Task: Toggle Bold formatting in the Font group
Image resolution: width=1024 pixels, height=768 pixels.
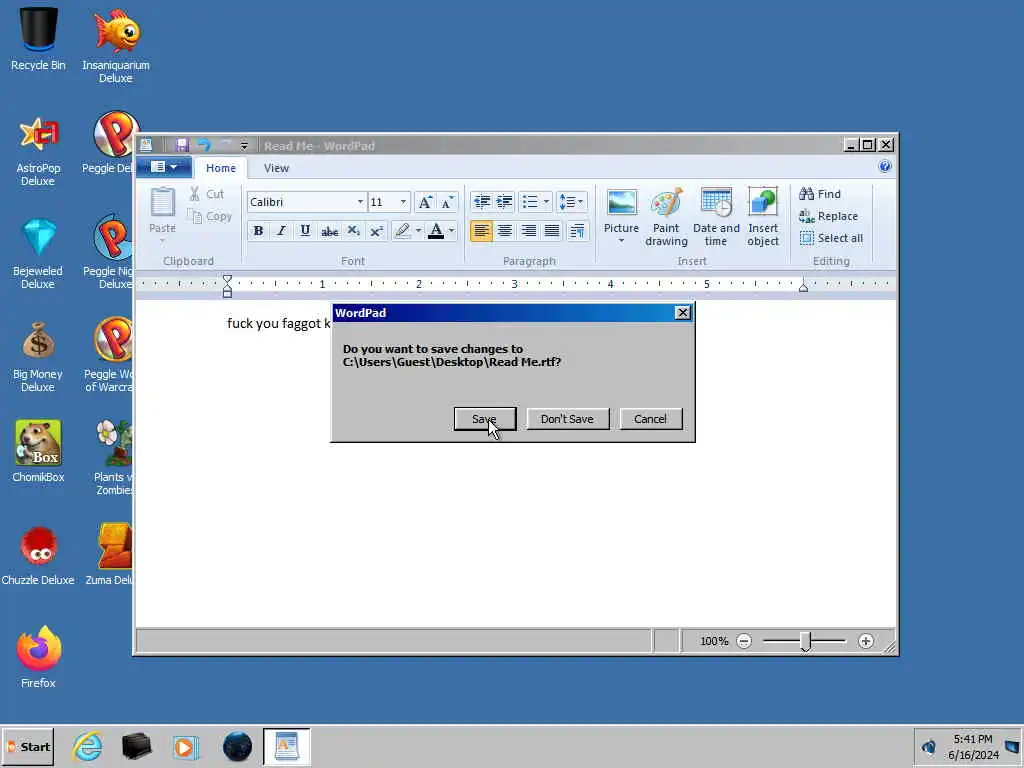Action: coord(258,231)
